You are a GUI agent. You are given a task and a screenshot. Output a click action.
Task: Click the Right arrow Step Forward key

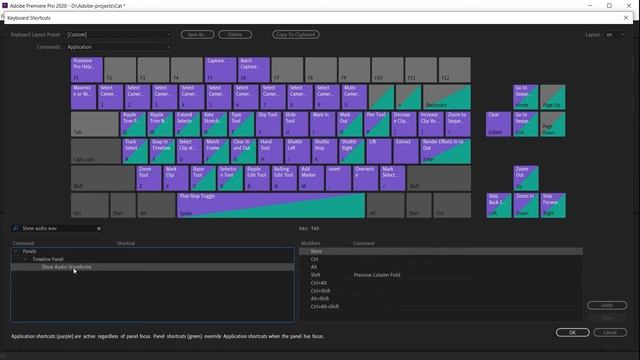pyautogui.click(x=553, y=205)
